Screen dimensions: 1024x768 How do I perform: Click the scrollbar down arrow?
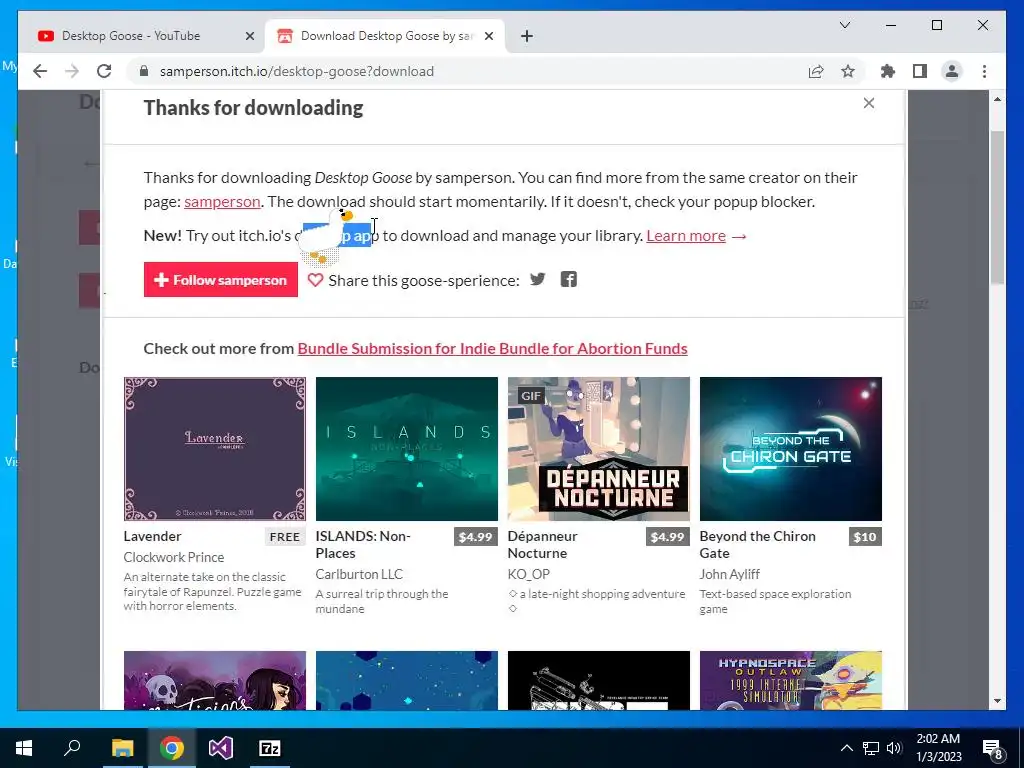(997, 701)
